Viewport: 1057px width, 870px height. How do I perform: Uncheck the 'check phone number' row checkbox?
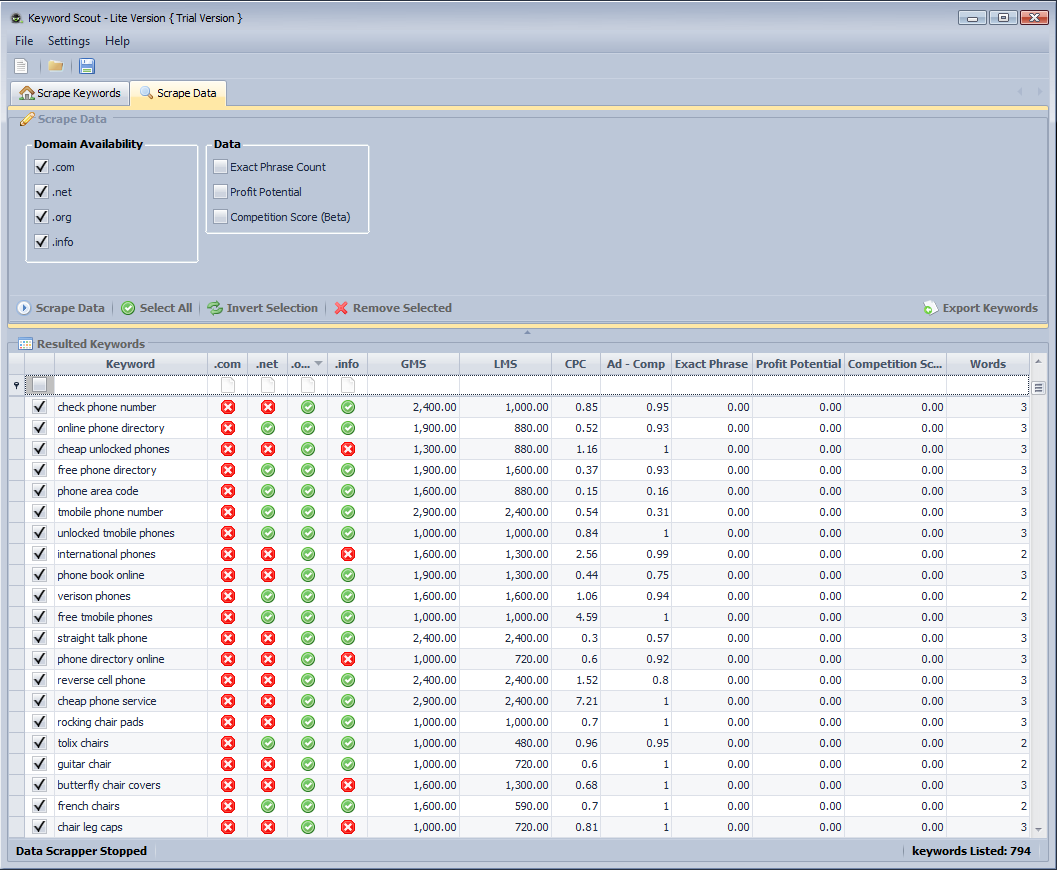tap(39, 407)
